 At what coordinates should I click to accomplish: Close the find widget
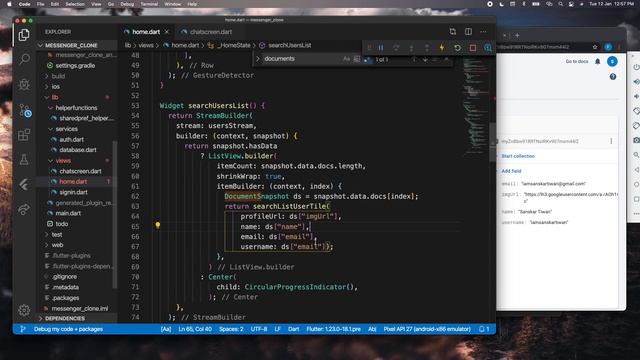coord(447,59)
